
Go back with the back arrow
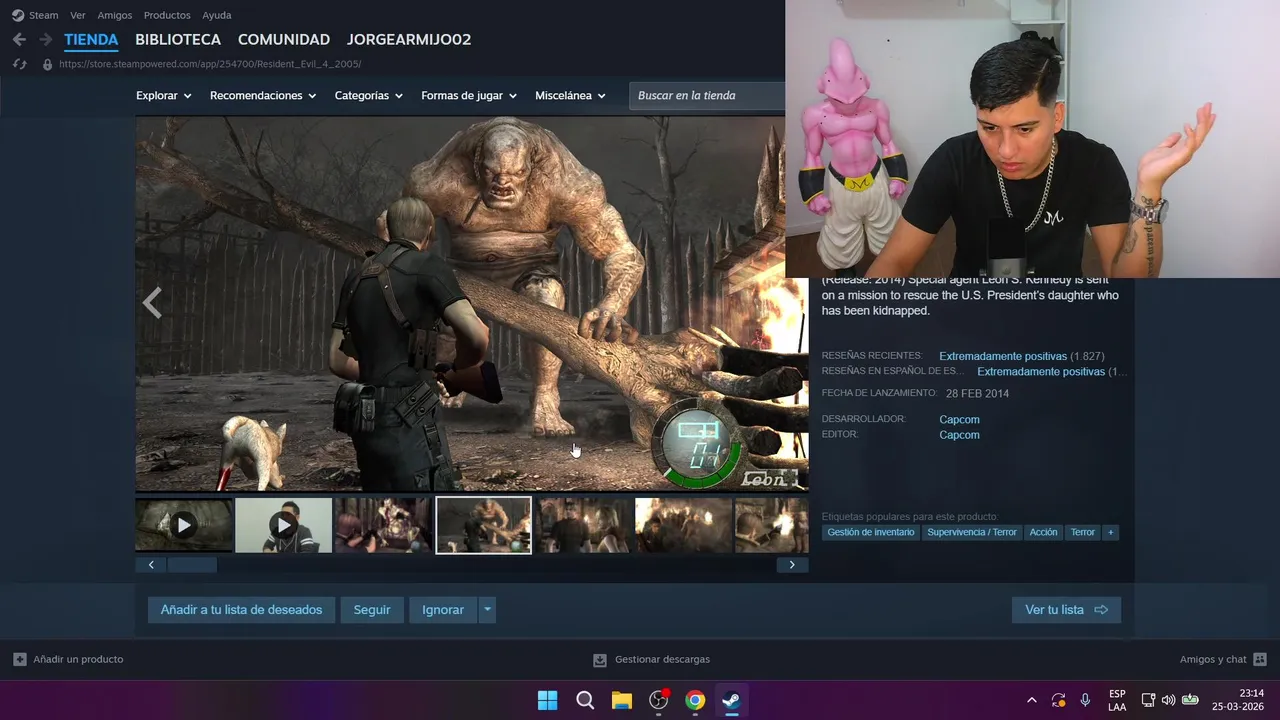(19, 40)
